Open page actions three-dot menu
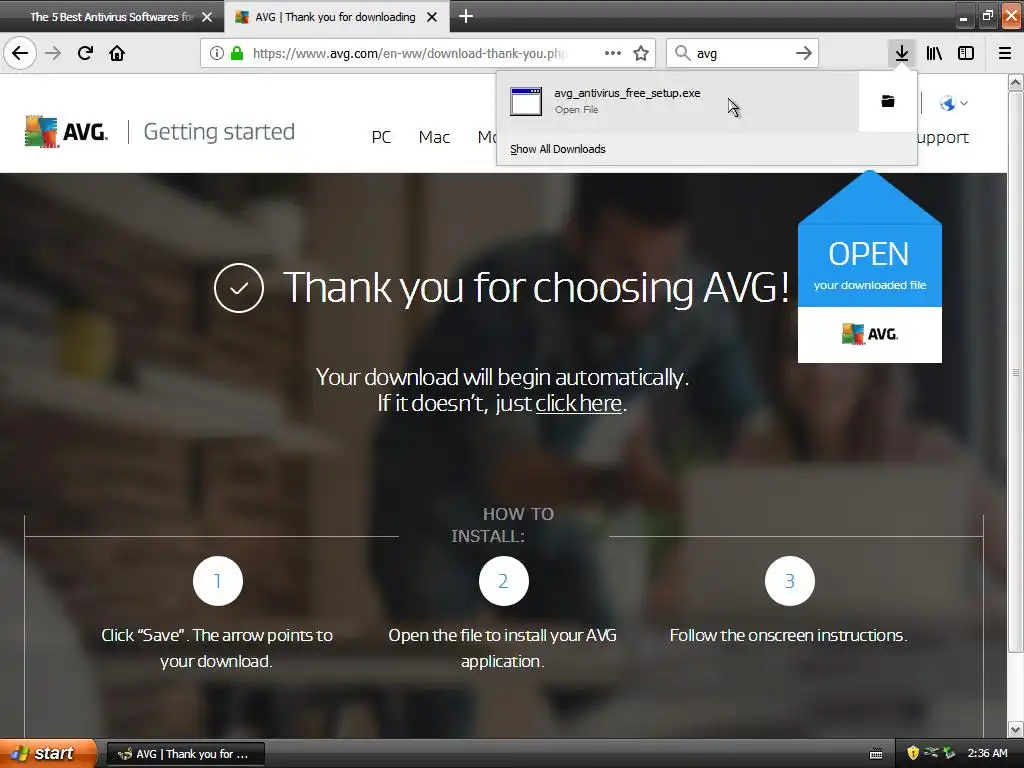Screen dimensions: 1024x768 [613, 53]
